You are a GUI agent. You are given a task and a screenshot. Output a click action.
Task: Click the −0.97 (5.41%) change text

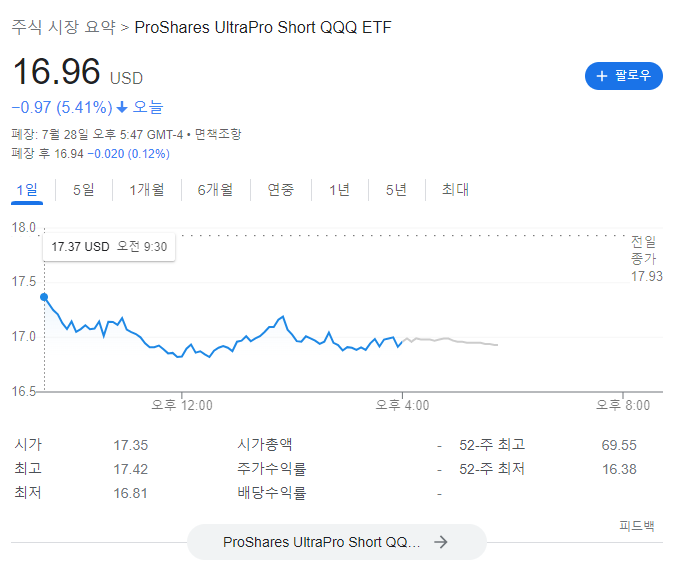pos(62,107)
